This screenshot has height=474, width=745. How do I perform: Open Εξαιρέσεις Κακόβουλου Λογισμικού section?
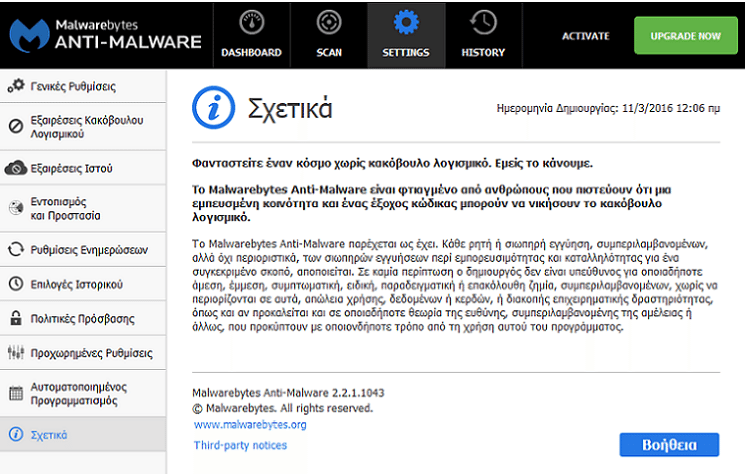83,126
